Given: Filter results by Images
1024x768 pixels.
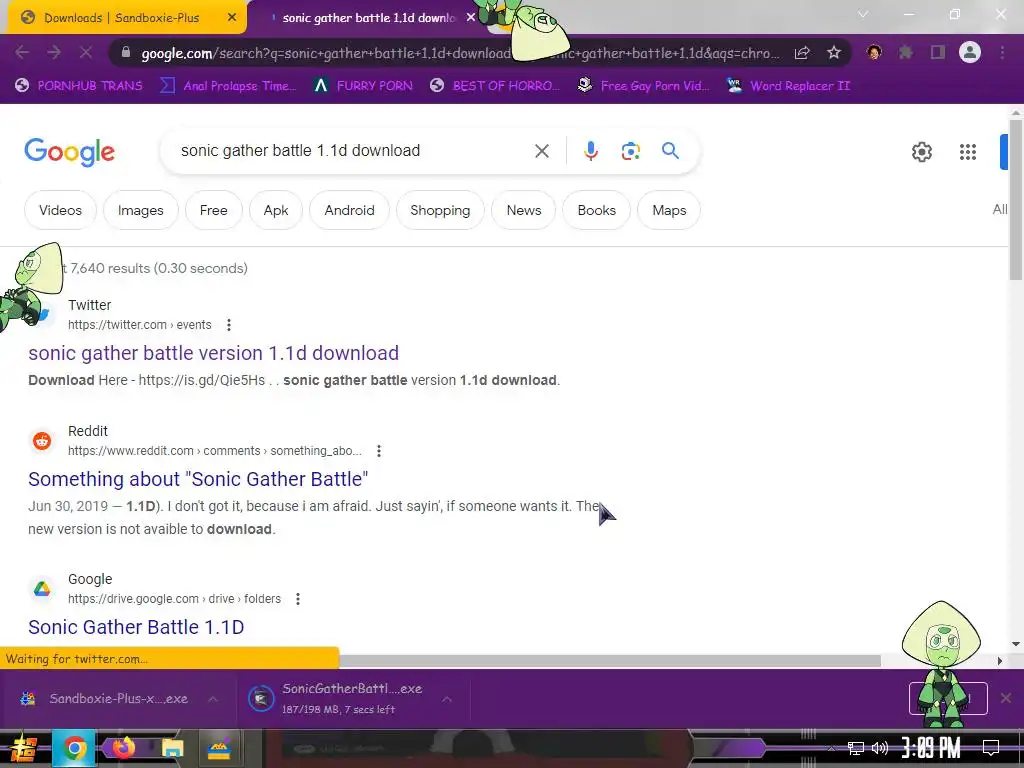Looking at the screenshot, I should (x=140, y=210).
